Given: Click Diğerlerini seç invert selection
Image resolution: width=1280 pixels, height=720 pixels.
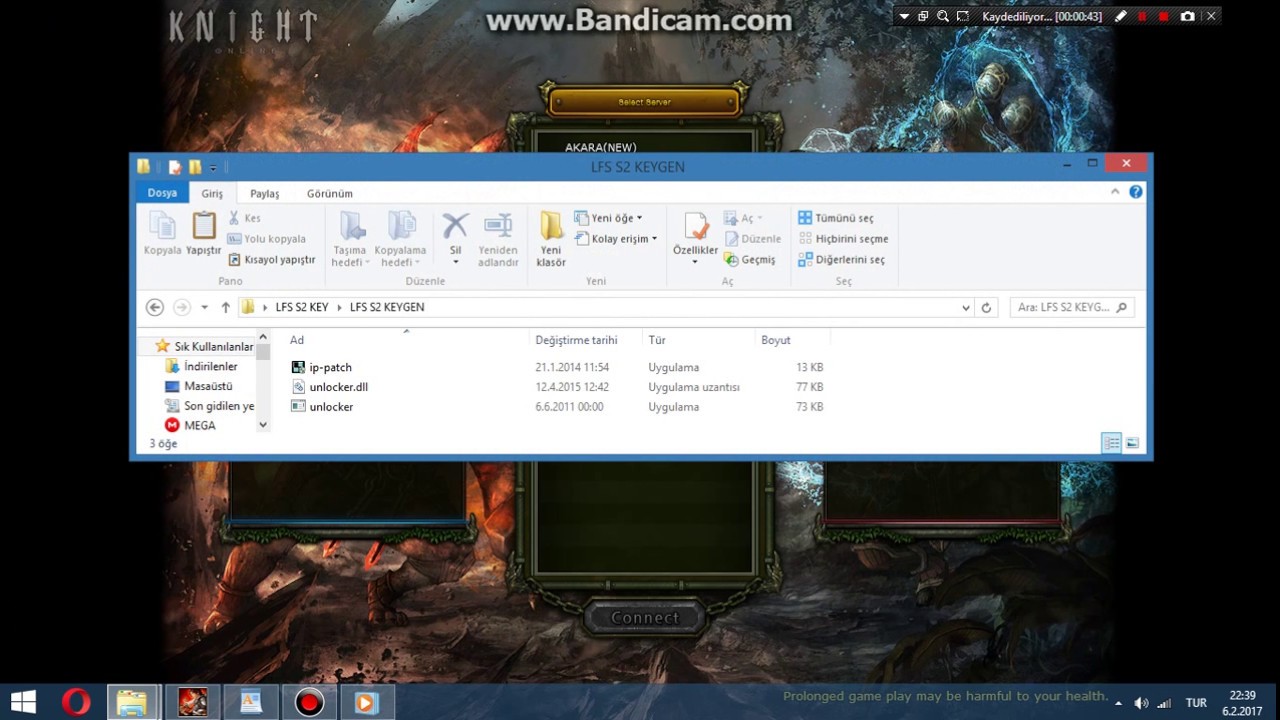Looking at the screenshot, I should pos(841,260).
